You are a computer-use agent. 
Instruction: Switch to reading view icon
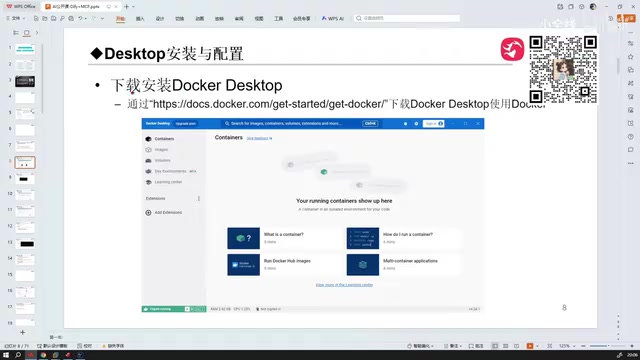coord(517,346)
